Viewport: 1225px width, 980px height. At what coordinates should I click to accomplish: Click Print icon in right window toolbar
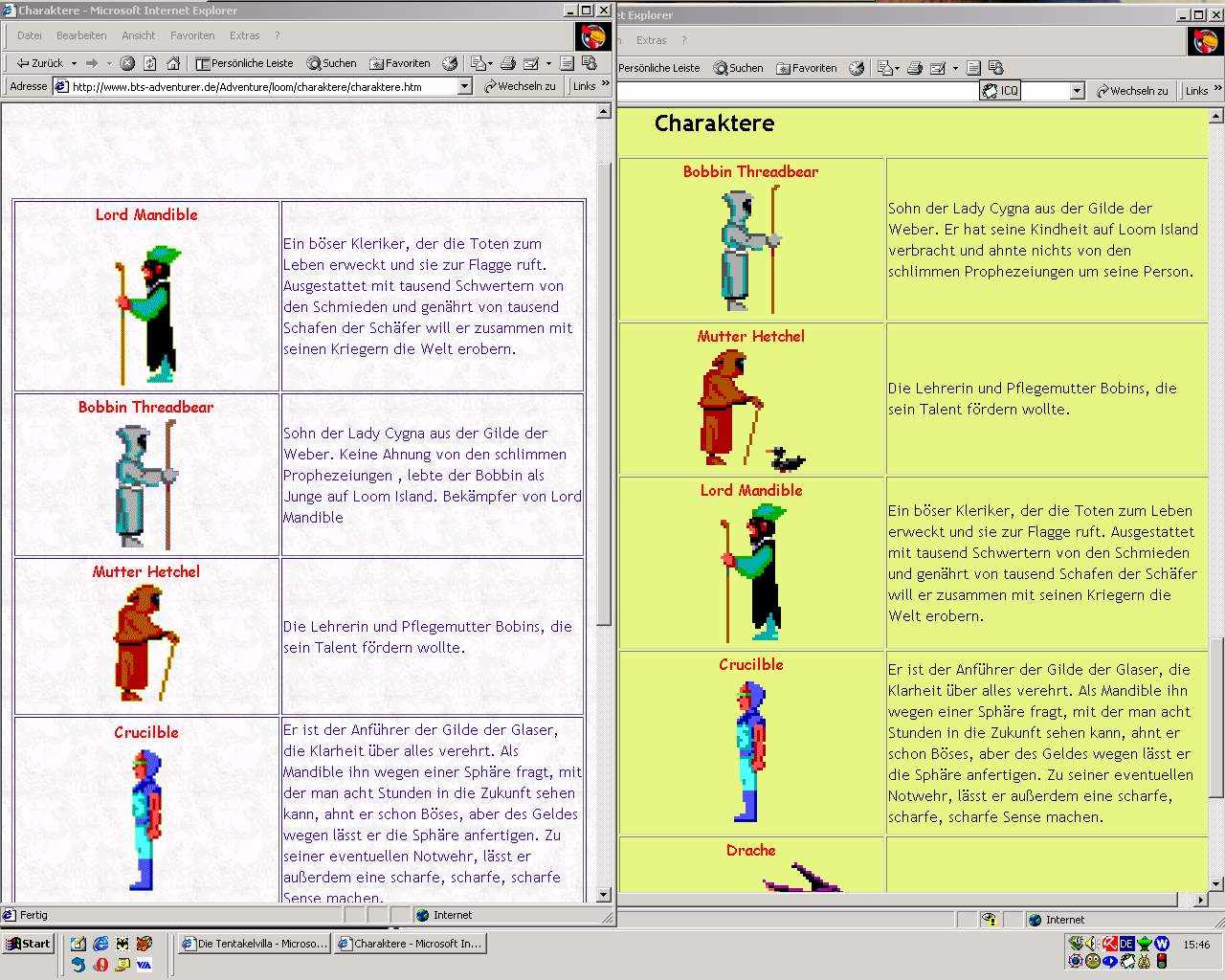point(914,68)
